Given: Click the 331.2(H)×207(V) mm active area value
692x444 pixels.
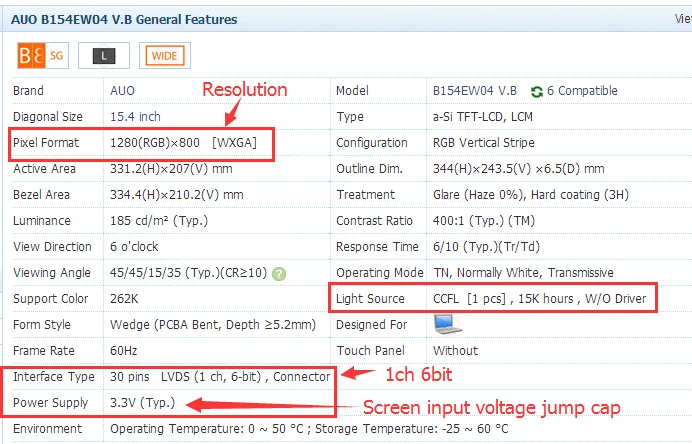Looking at the screenshot, I should click(x=171, y=169).
